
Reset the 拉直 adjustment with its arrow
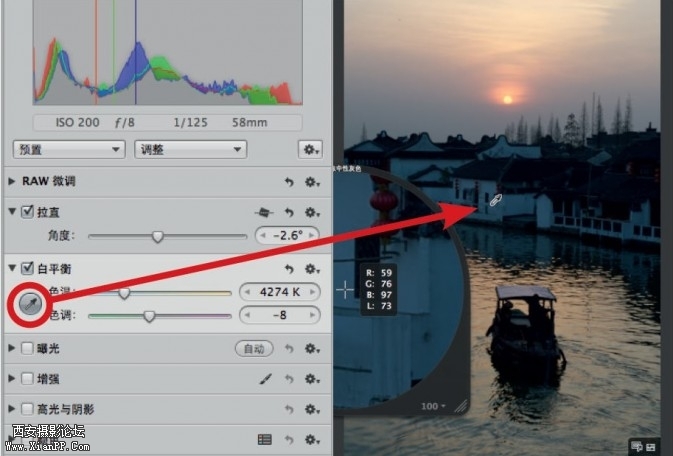coord(289,212)
